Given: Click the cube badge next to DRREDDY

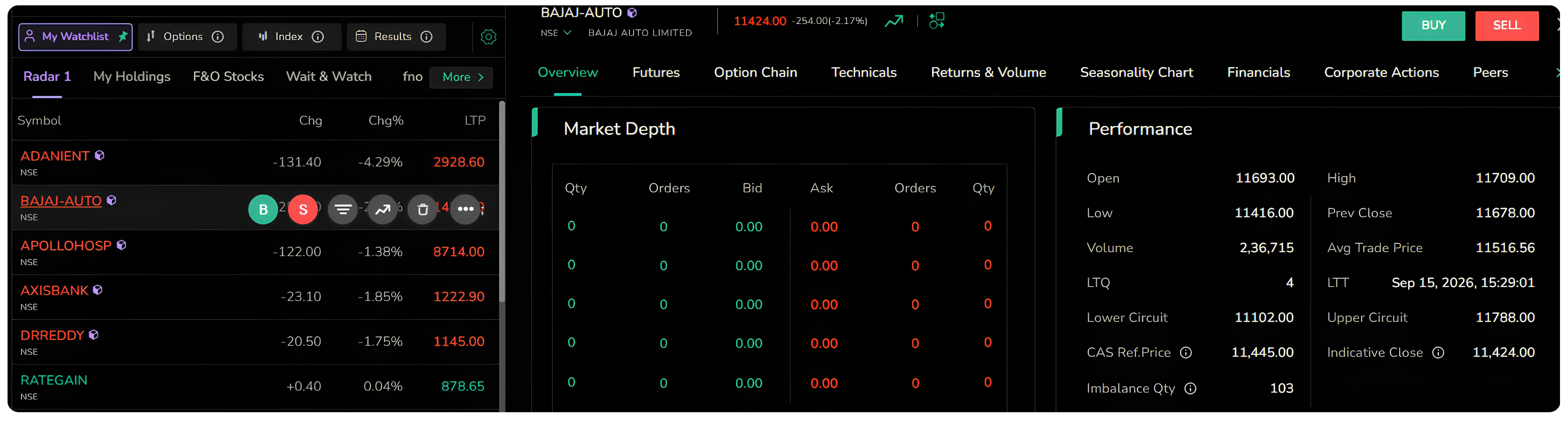Looking at the screenshot, I should click(93, 335).
